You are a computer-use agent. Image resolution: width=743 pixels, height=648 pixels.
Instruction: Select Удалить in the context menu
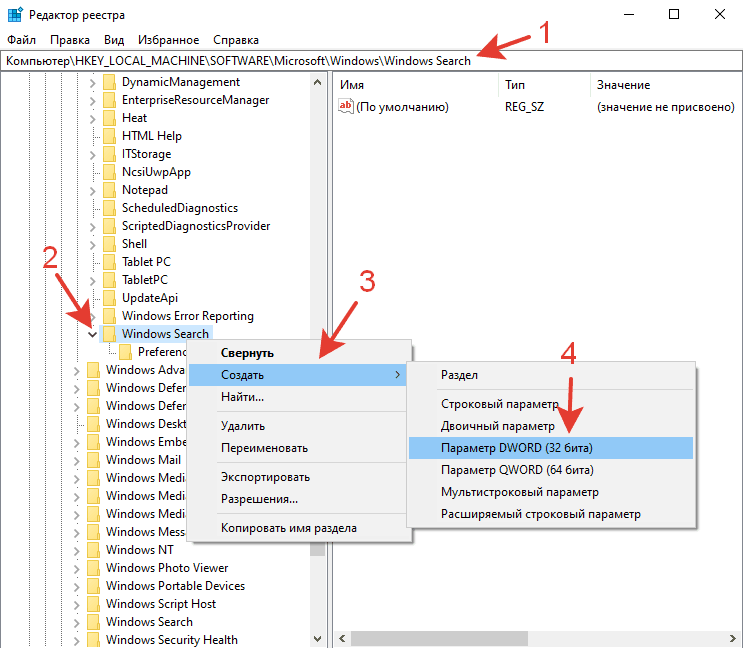pos(298,426)
